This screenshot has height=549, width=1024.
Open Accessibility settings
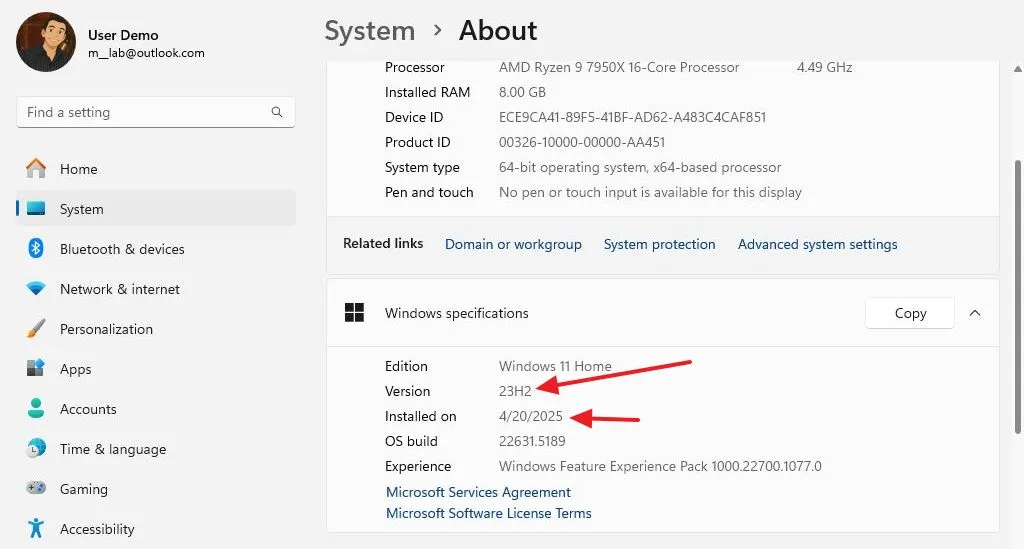[155, 529]
